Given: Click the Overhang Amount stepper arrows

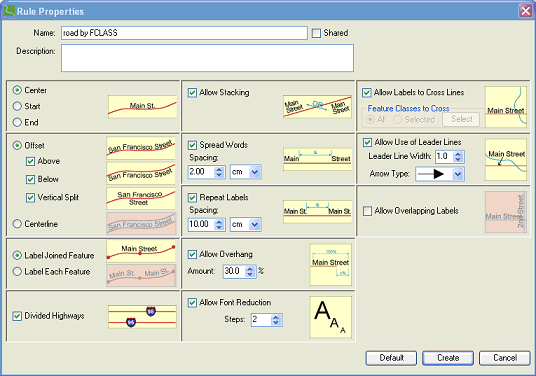Looking at the screenshot, I should [x=250, y=272].
